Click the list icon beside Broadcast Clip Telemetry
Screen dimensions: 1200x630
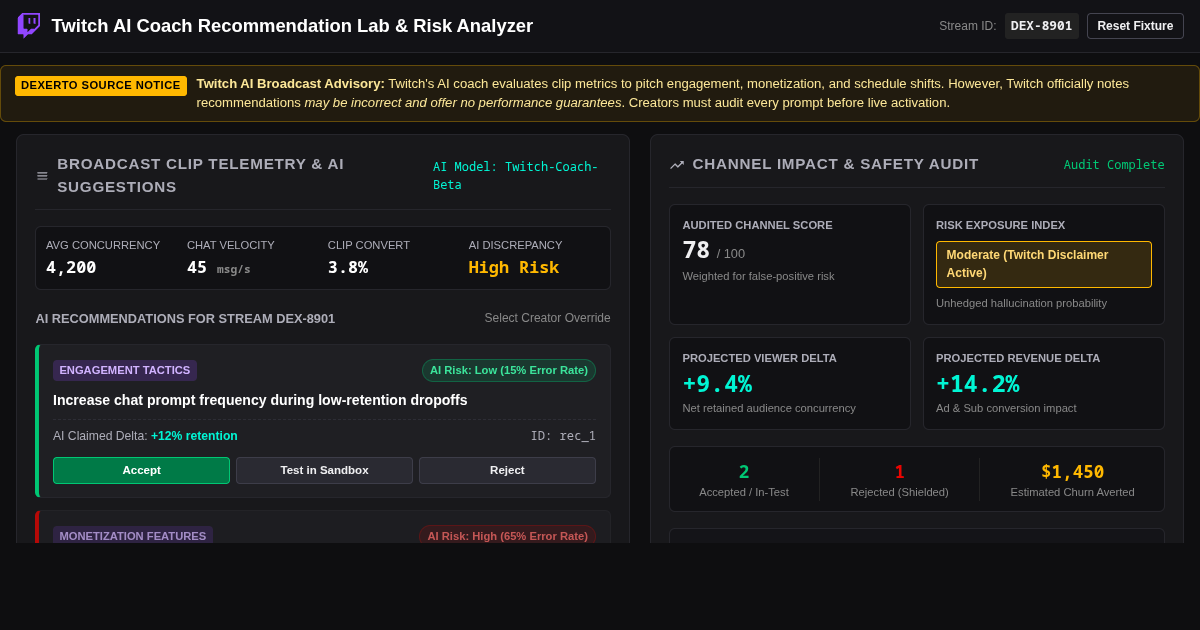tap(42, 176)
